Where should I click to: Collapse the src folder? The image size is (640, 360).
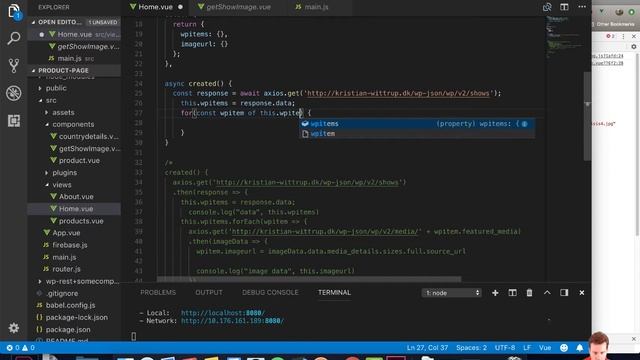point(51,100)
